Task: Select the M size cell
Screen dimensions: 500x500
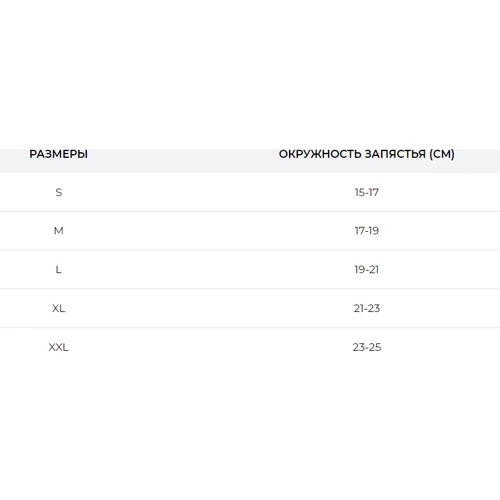Action: click(59, 231)
